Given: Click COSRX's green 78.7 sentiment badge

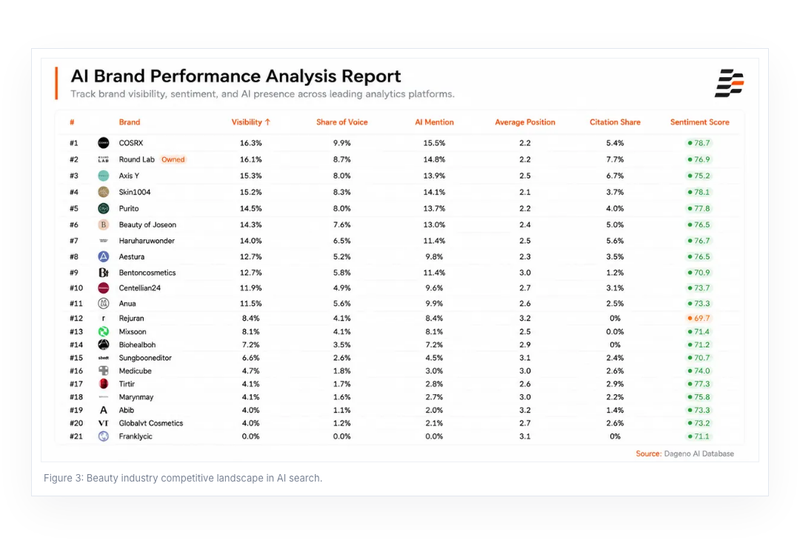Looking at the screenshot, I should 698,143.
